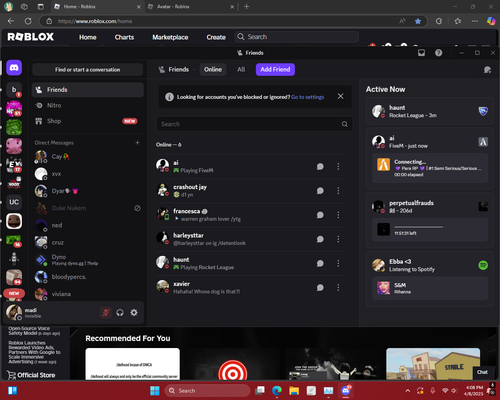500x400 pixels.
Task: Open Roblox Home menu item
Action: pos(88,37)
